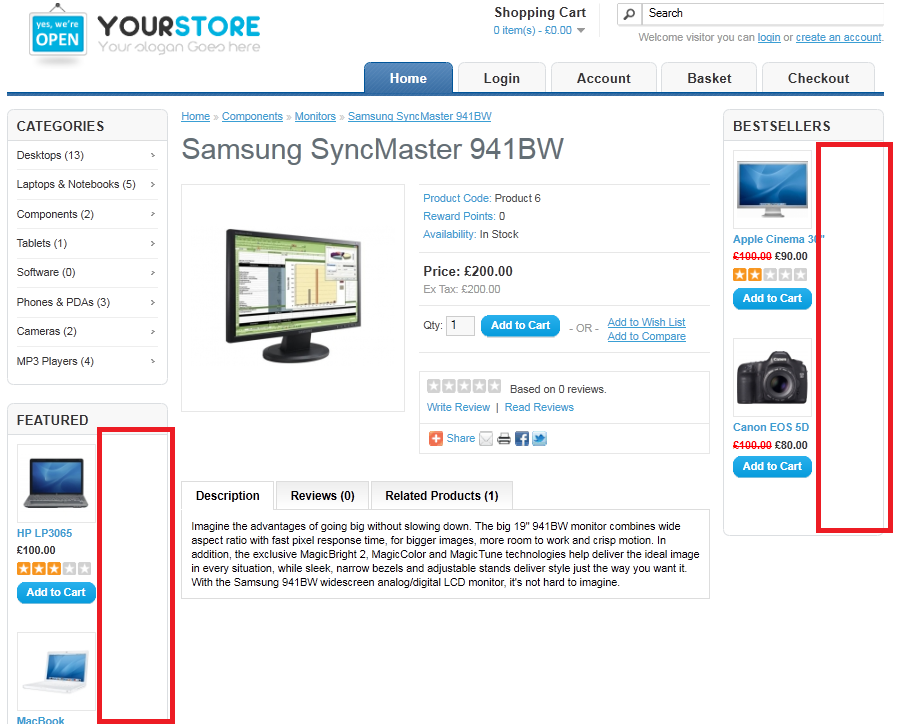Click the HP LP3065 laptop thumbnail
The height and width of the screenshot is (724, 918).
[x=56, y=483]
